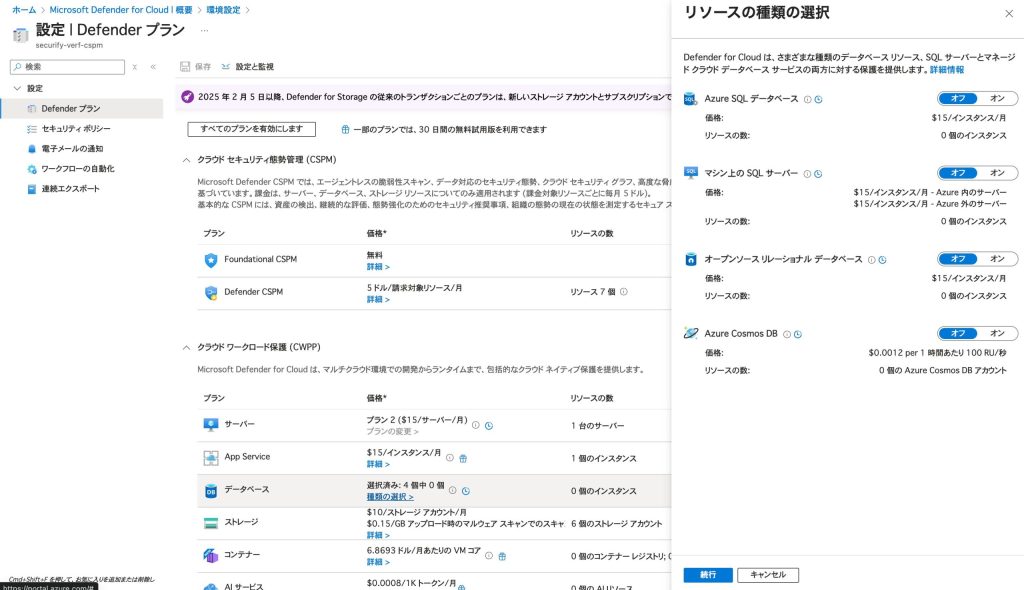Collapse the クラウド セキュリティ態勢管理 (CSPM) section
This screenshot has width=1024, height=590.
[186, 160]
